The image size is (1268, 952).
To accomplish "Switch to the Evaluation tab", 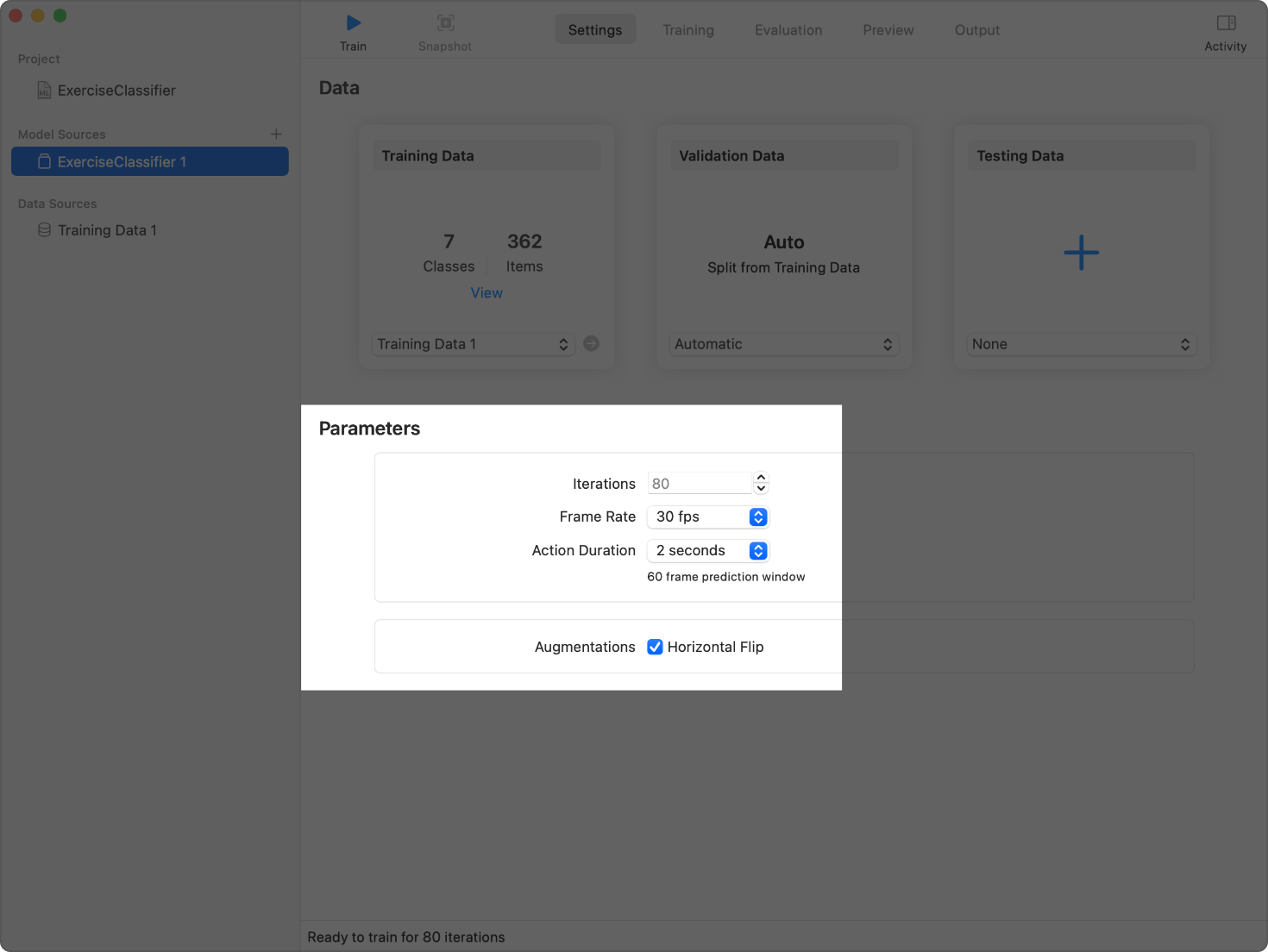I will coord(788,30).
